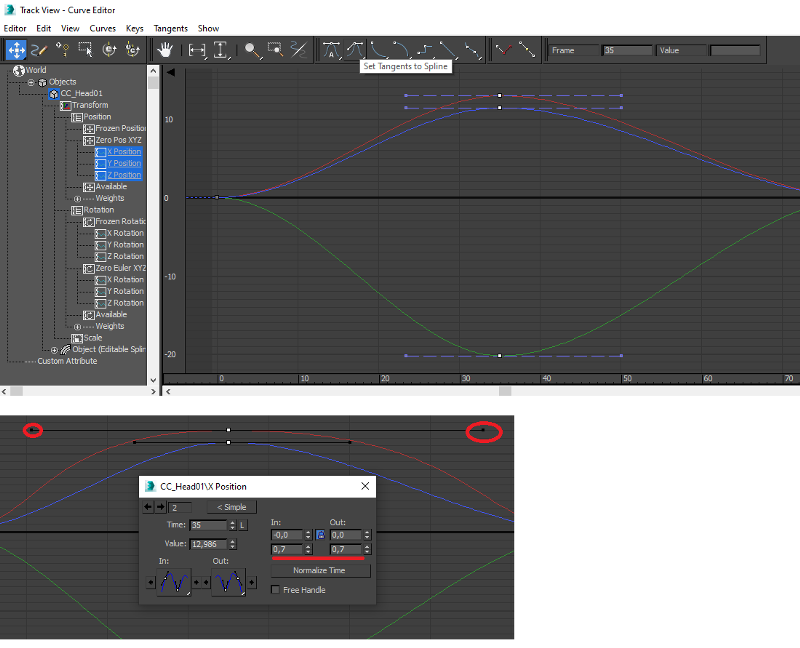Screen dimensions: 800x648
Task: Set Tangents to Spline
Action: 355,50
